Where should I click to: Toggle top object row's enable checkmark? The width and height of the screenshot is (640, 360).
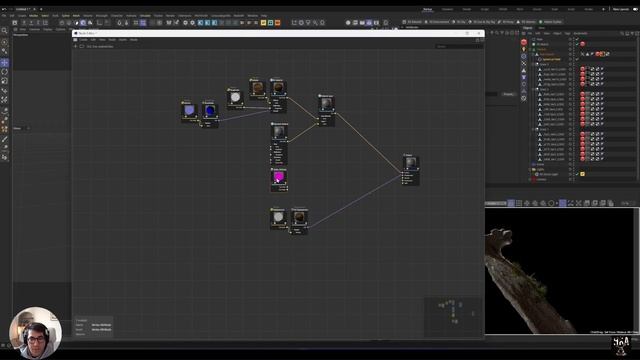[x=577, y=39]
